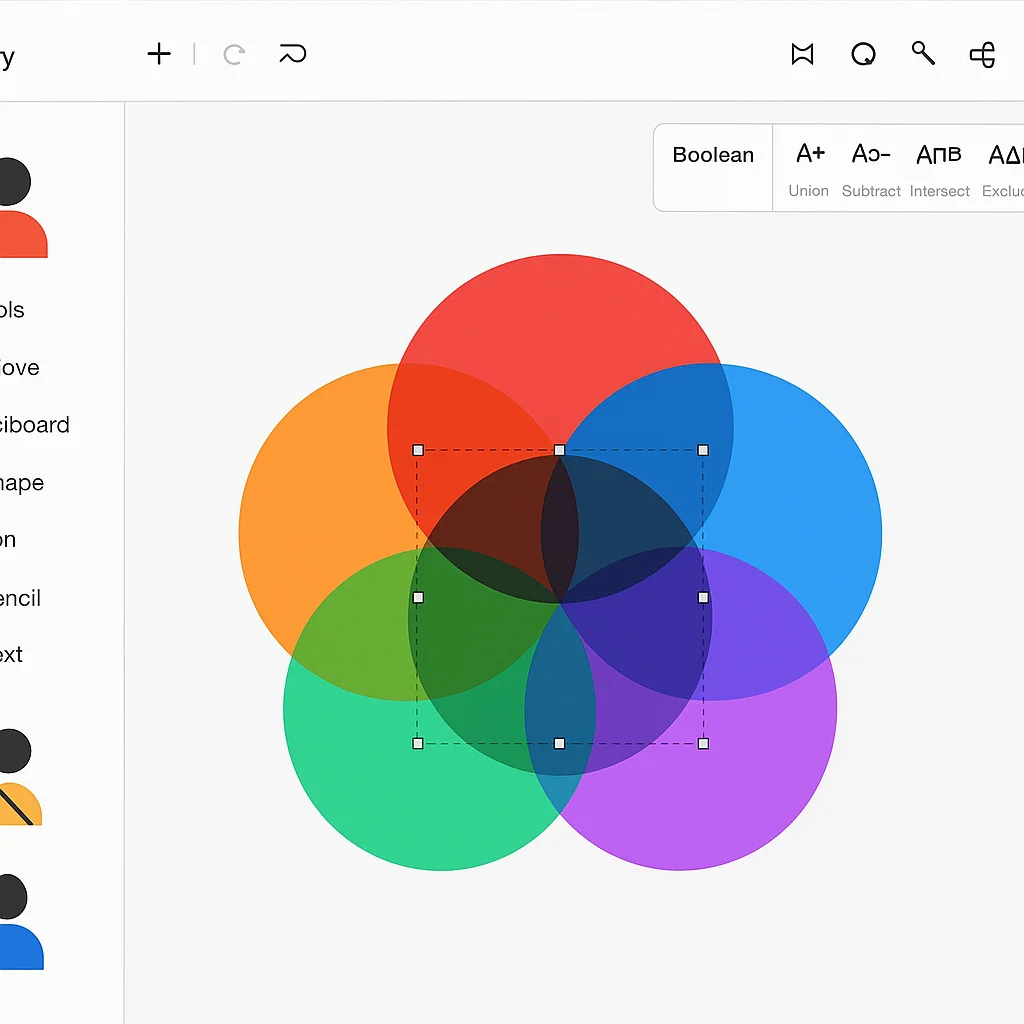Click the curved redo arrow icon
The width and height of the screenshot is (1024, 1024).
pos(291,54)
